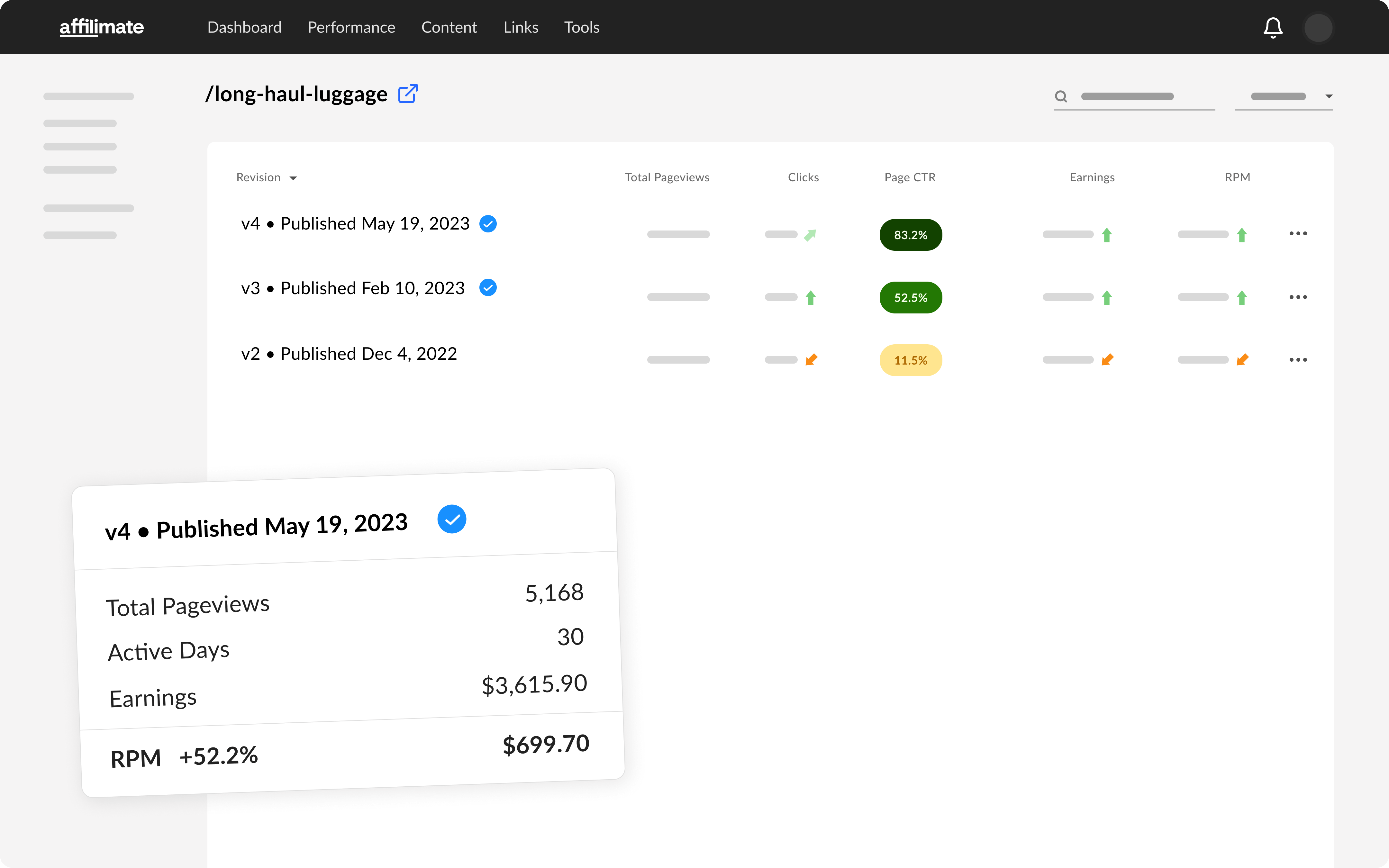This screenshot has width=1389, height=868.
Task: Open external link icon beside /long-haul-luggage
Action: (407, 94)
